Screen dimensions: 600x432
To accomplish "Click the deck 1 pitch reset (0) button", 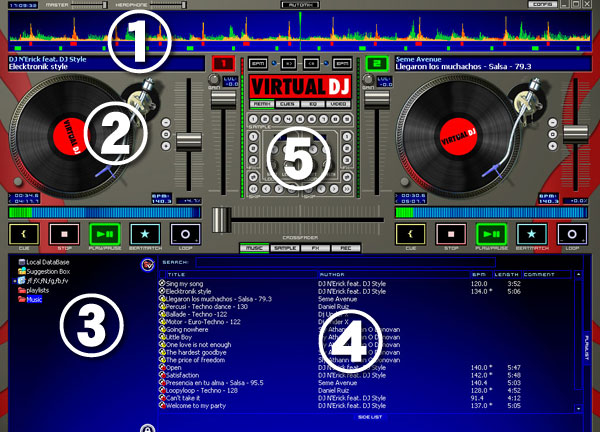I will (x=166, y=134).
